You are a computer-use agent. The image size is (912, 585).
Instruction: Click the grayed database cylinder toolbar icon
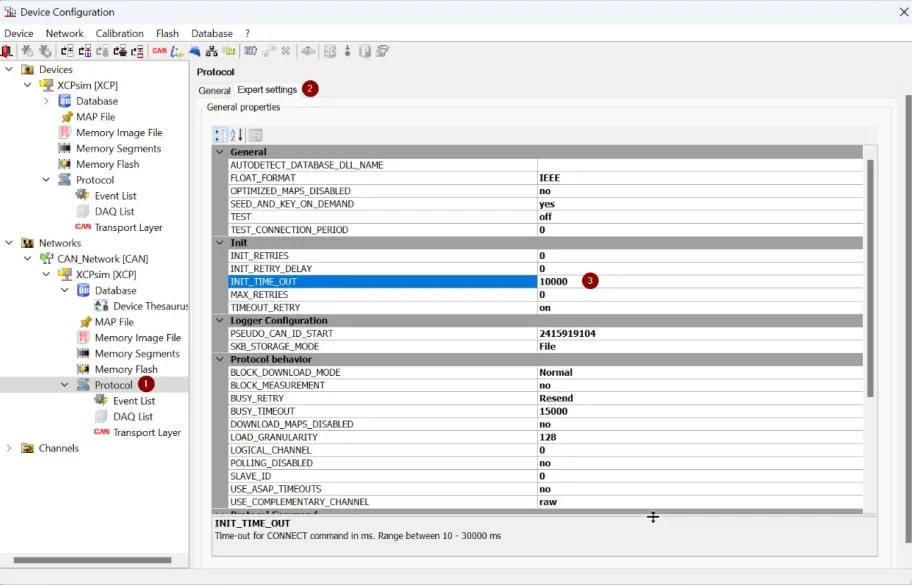pyautogui.click(x=330, y=51)
